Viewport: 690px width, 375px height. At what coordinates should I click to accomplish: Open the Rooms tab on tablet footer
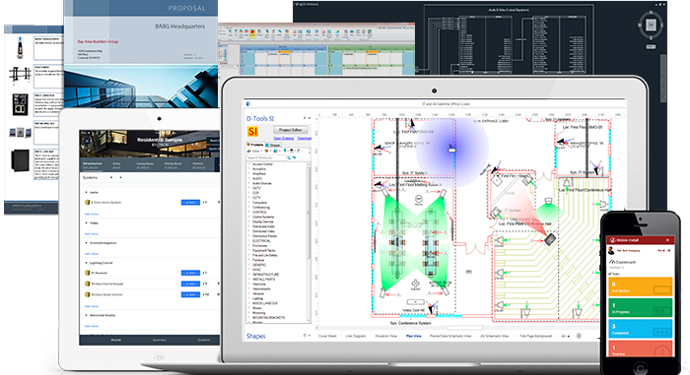[x=116, y=340]
